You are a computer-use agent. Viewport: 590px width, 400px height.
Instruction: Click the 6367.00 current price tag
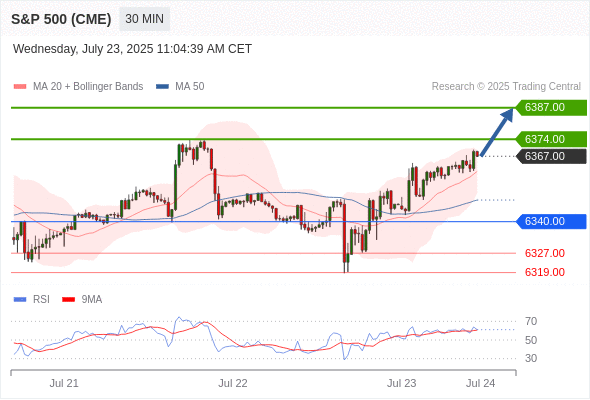pos(551,156)
